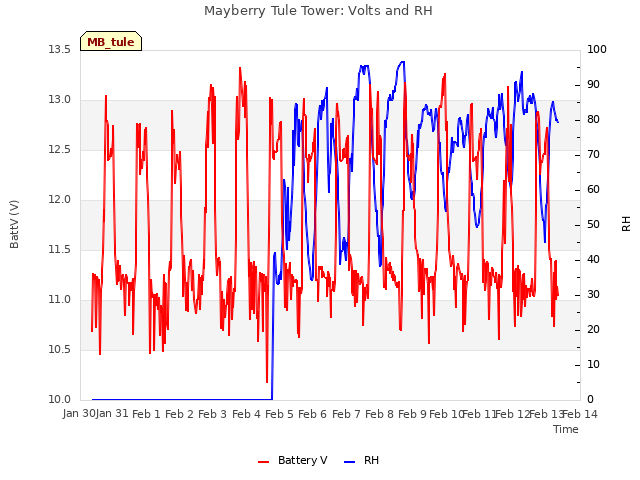Viewport: 640px width, 480px height.
Task: Click the MB_tule label box
Action: point(111,41)
